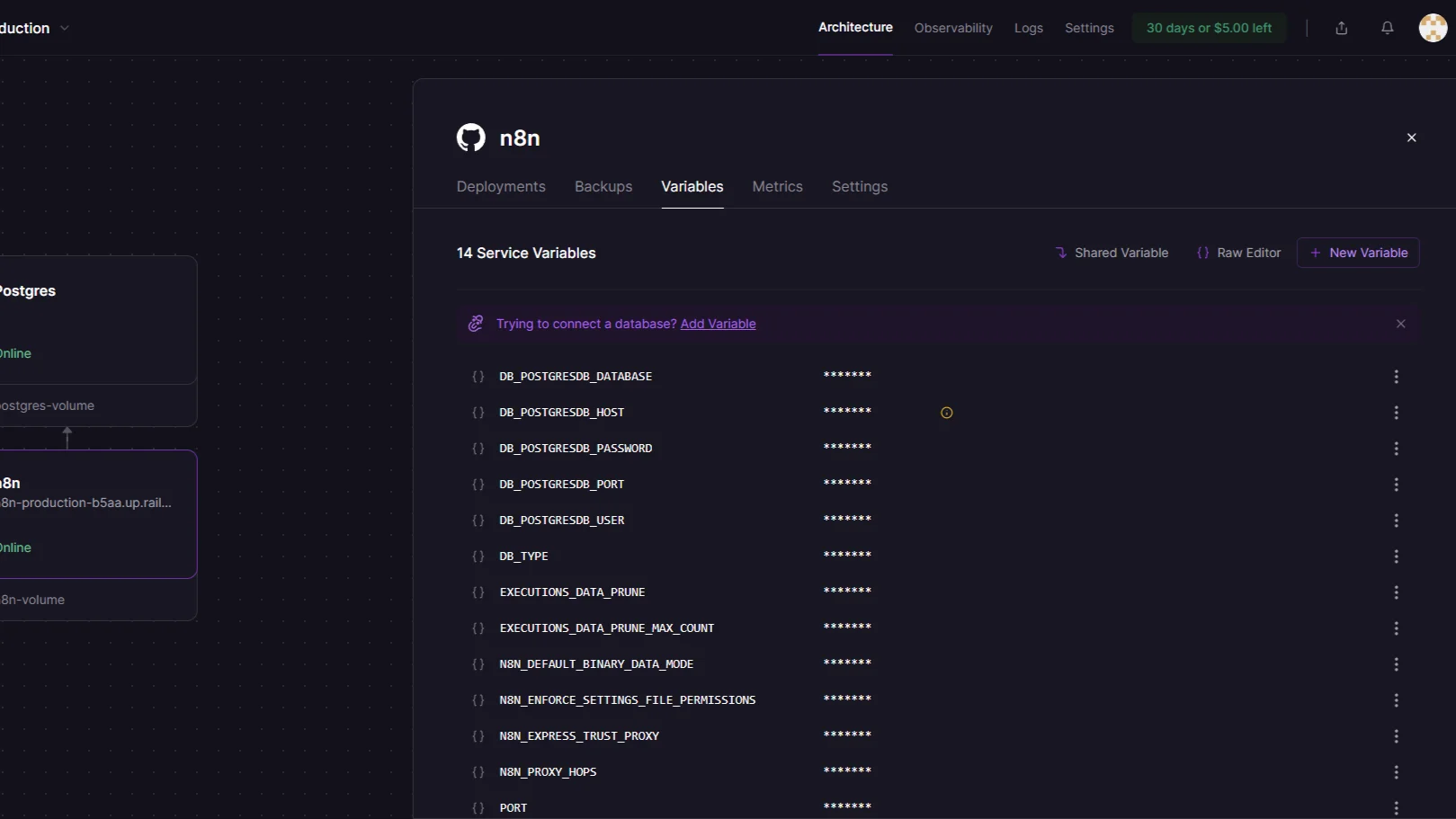Dismiss the database connection banner
1456x819 pixels.
pos(1400,324)
